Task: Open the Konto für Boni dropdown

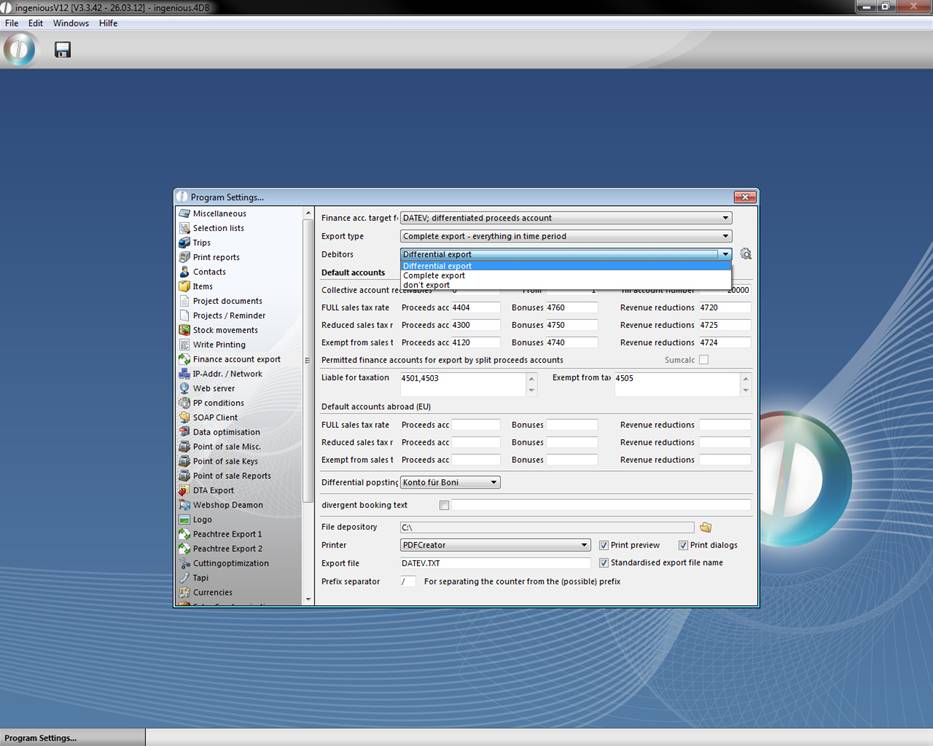Action: [450, 482]
